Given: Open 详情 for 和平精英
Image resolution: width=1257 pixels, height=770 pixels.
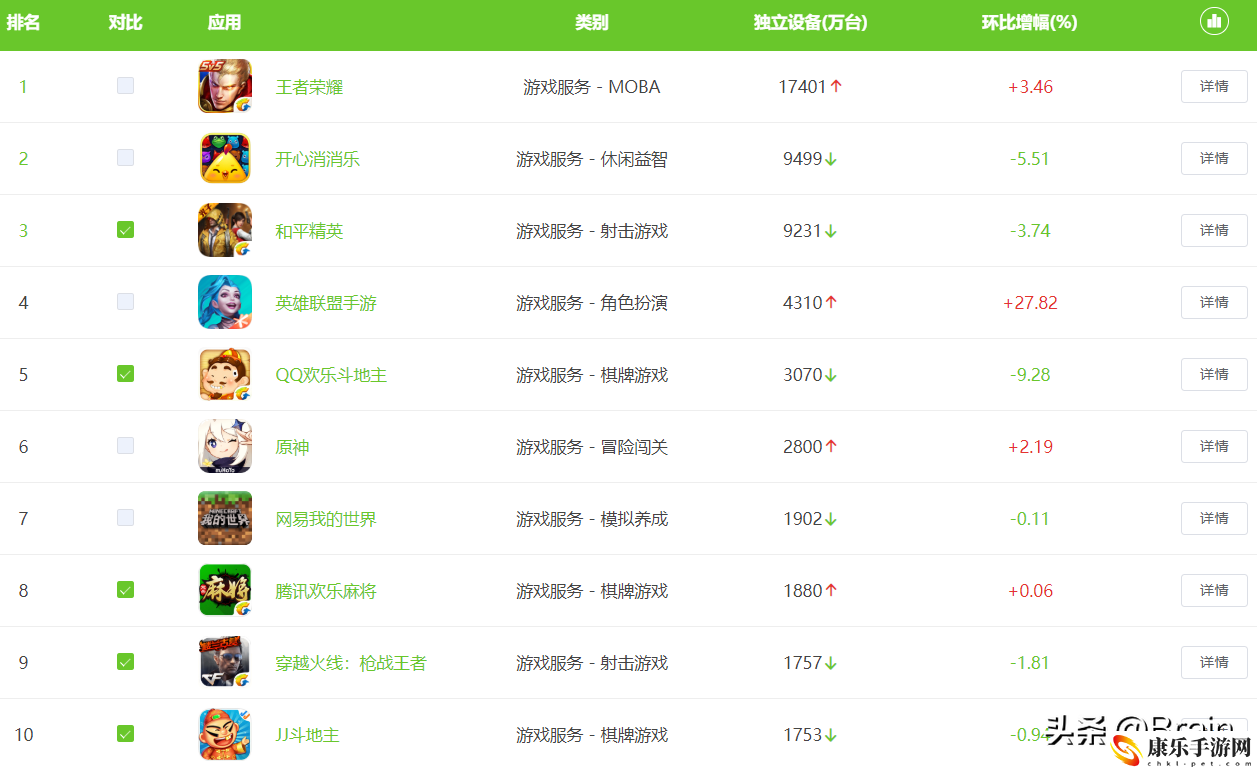Looking at the screenshot, I should 1214,230.
